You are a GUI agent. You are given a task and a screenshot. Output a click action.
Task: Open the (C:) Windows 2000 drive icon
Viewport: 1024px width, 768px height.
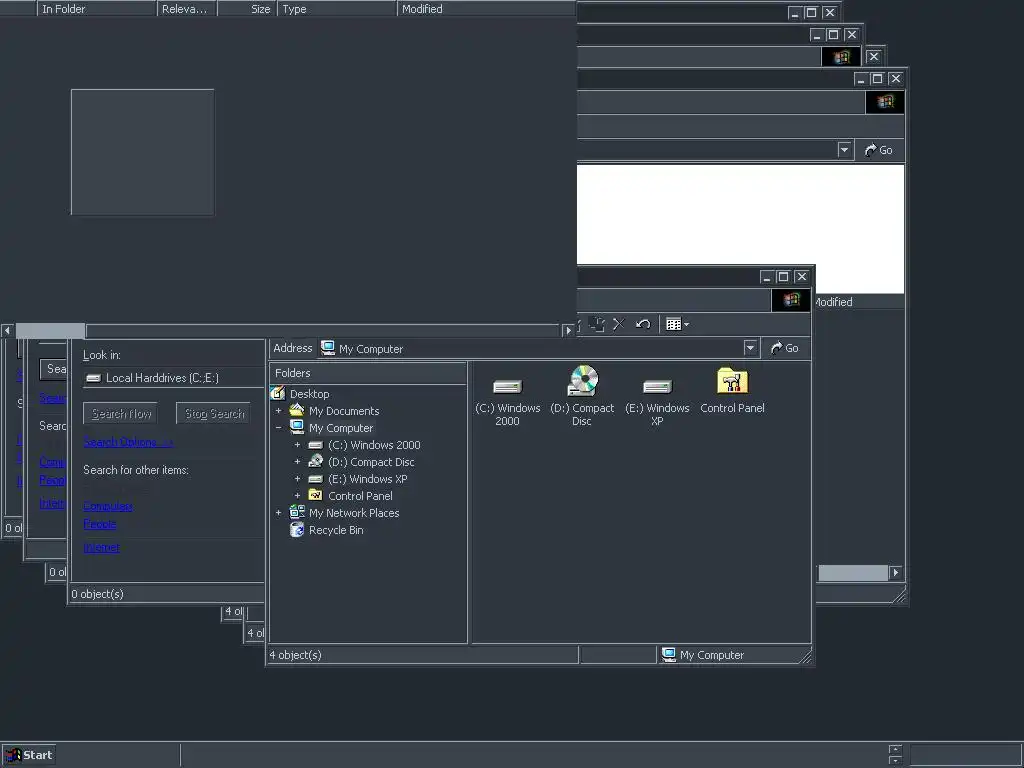click(x=507, y=396)
